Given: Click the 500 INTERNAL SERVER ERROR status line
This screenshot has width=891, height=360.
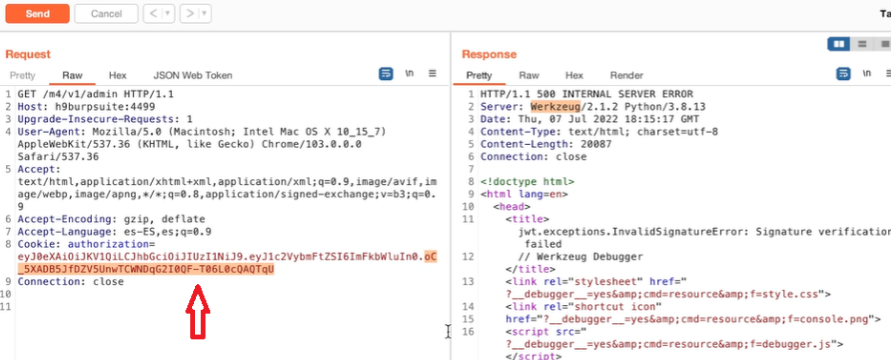Looking at the screenshot, I should [586, 94].
